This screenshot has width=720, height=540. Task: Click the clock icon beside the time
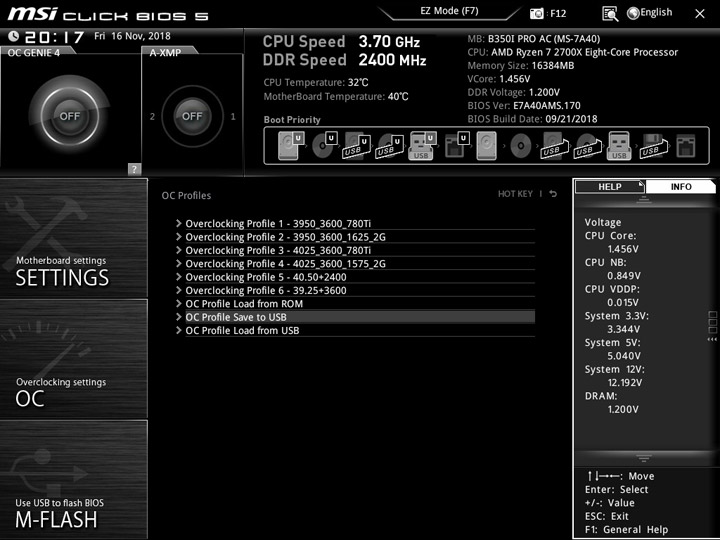point(14,36)
